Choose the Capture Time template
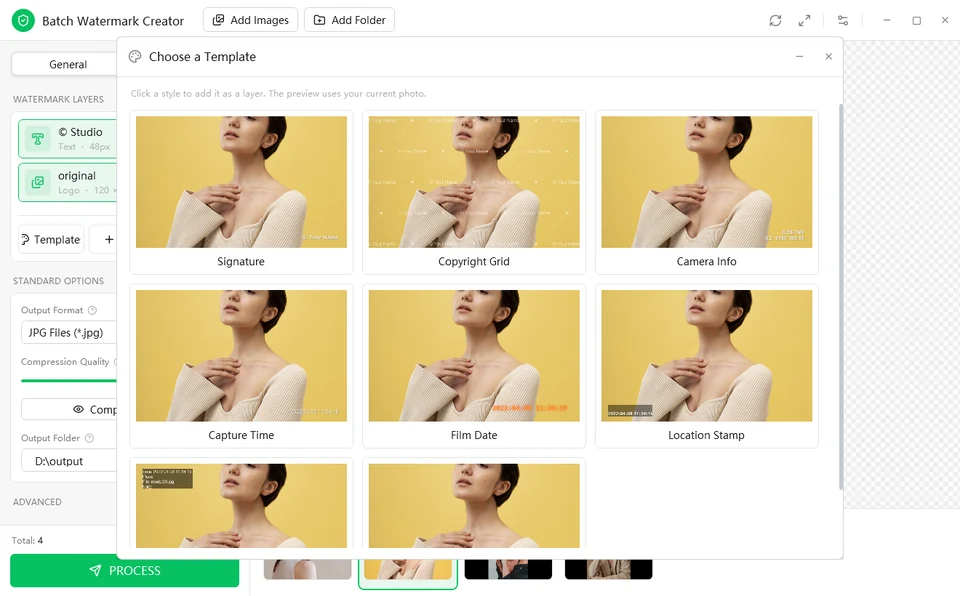This screenshot has width=960, height=596. pos(241,366)
